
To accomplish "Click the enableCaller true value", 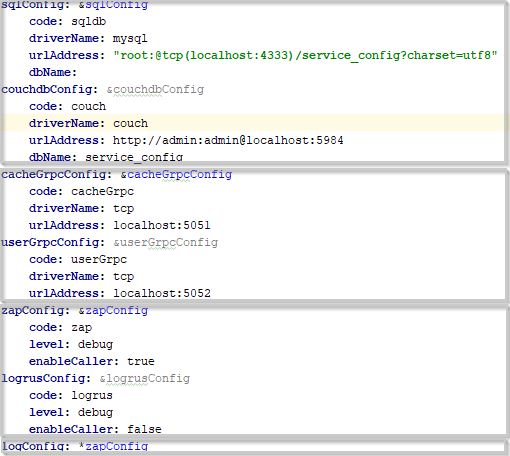I will tap(141, 361).
